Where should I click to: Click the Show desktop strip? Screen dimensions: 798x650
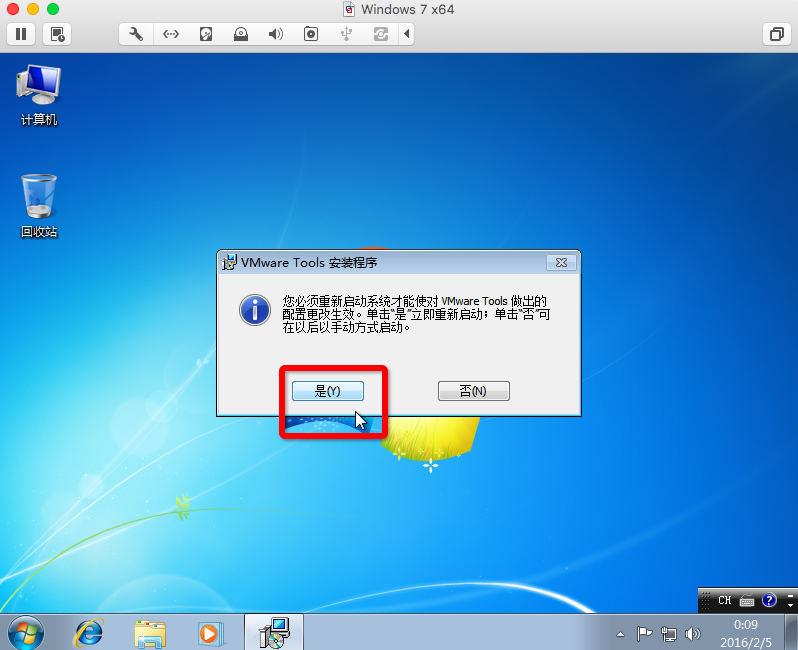coord(791,632)
